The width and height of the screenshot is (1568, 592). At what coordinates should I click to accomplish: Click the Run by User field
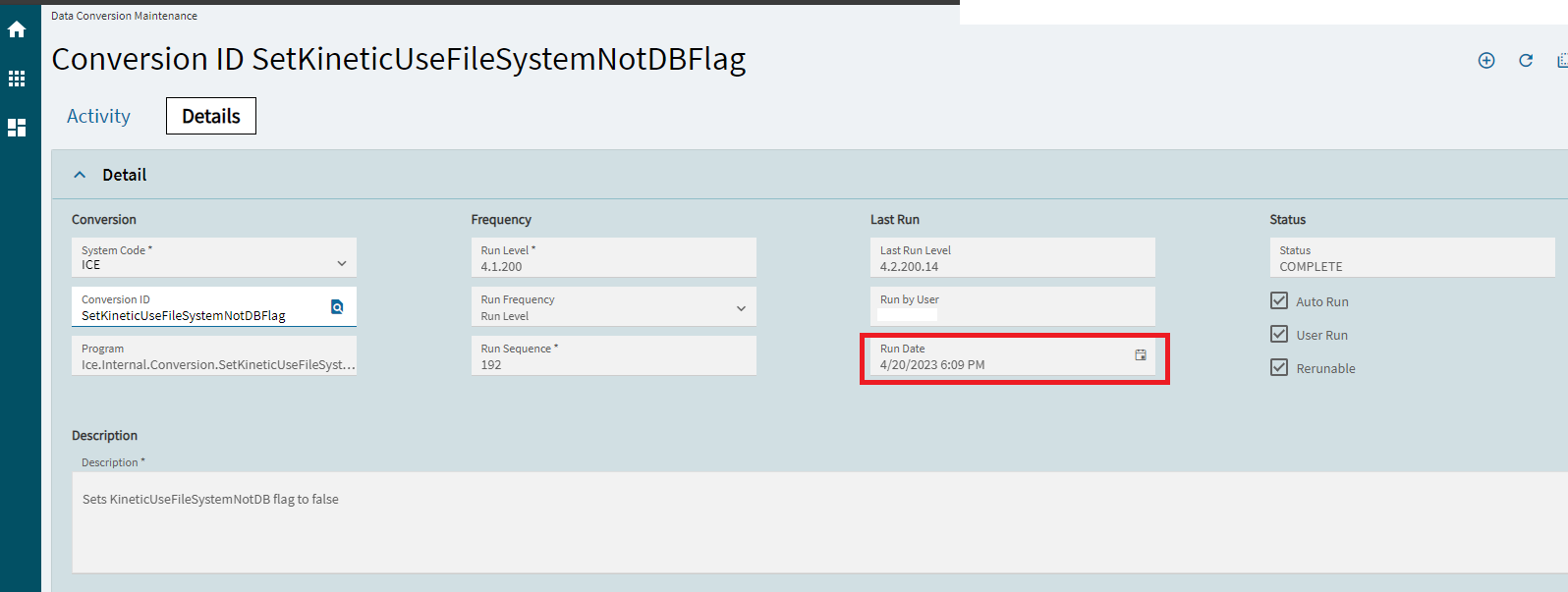tap(1013, 306)
